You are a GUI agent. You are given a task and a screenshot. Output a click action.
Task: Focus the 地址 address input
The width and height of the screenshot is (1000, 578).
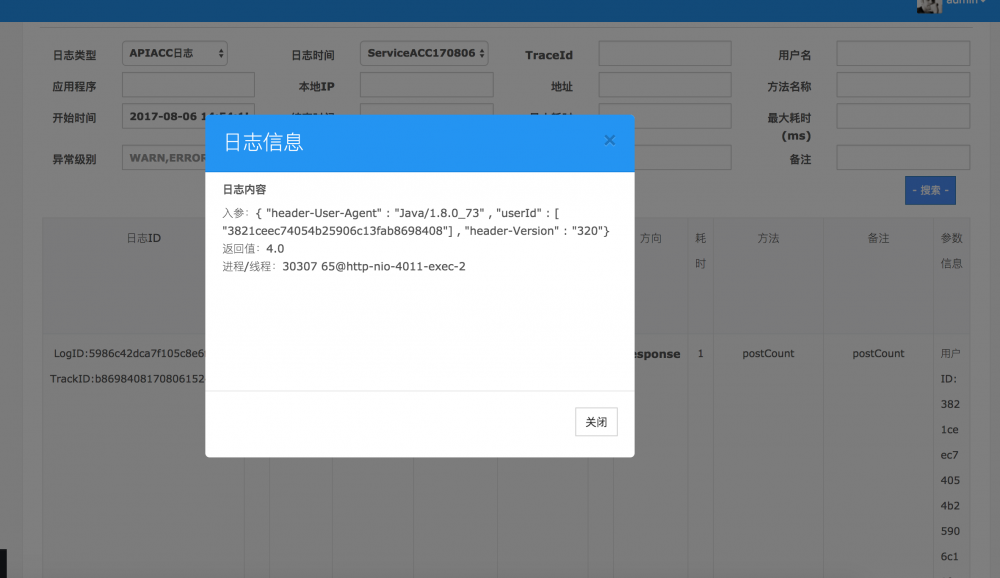tap(664, 84)
